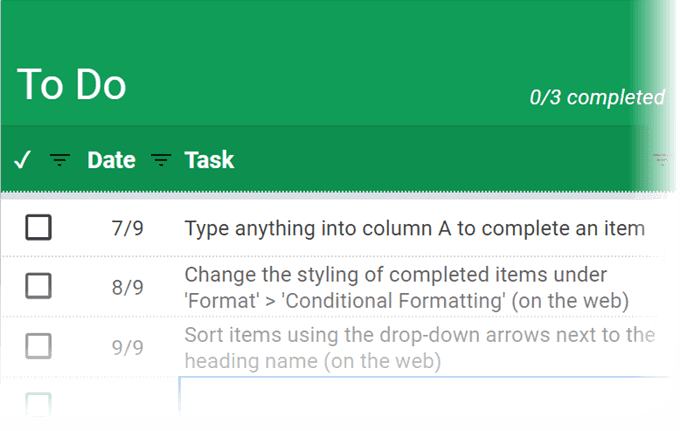Screen dimensions: 680x431
Task: Select the Date column header
Action: pyautogui.click(x=111, y=160)
